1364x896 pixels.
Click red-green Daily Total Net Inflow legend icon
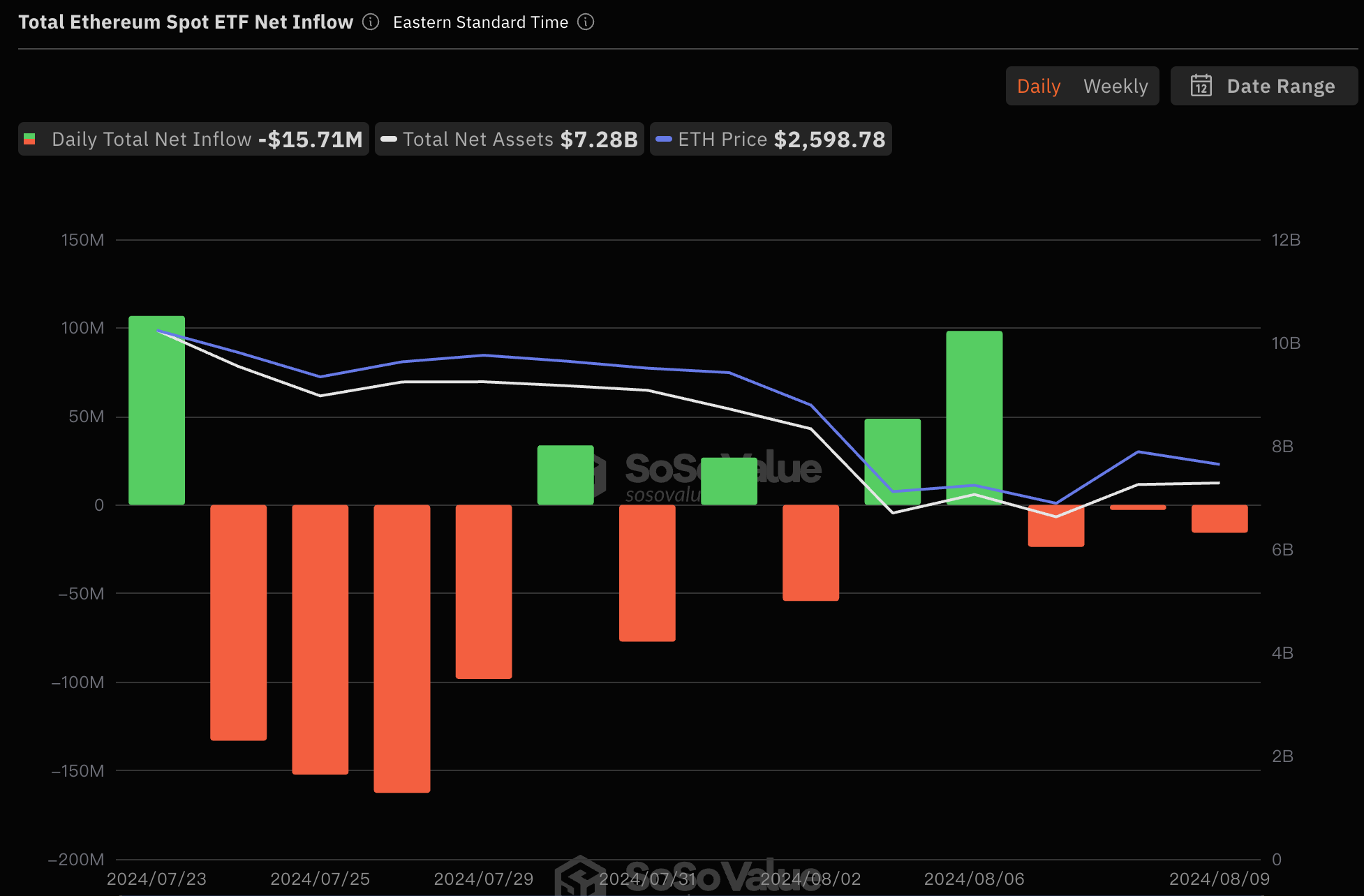pos(29,139)
